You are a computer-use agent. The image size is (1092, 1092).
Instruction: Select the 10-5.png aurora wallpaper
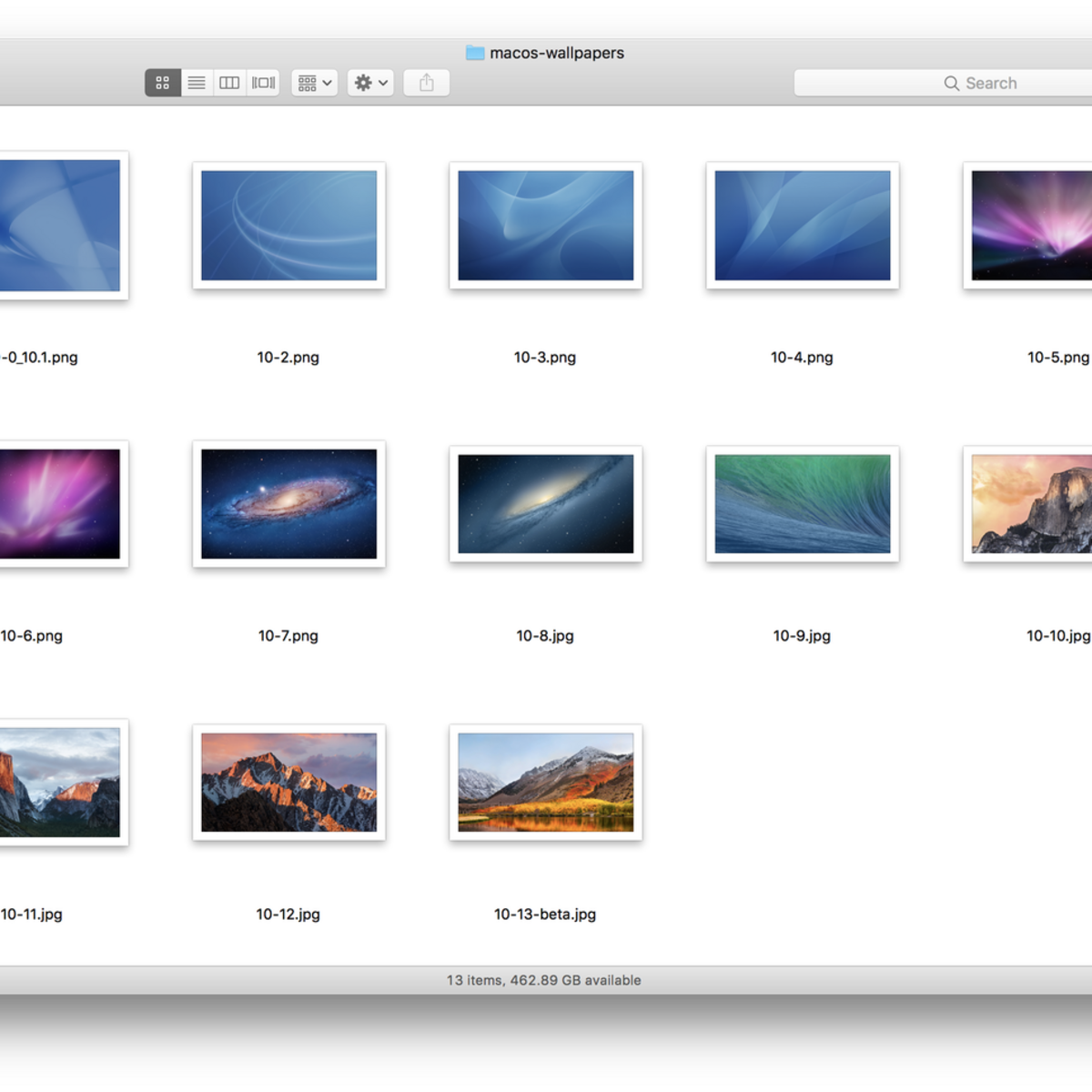pyautogui.click(x=1037, y=226)
